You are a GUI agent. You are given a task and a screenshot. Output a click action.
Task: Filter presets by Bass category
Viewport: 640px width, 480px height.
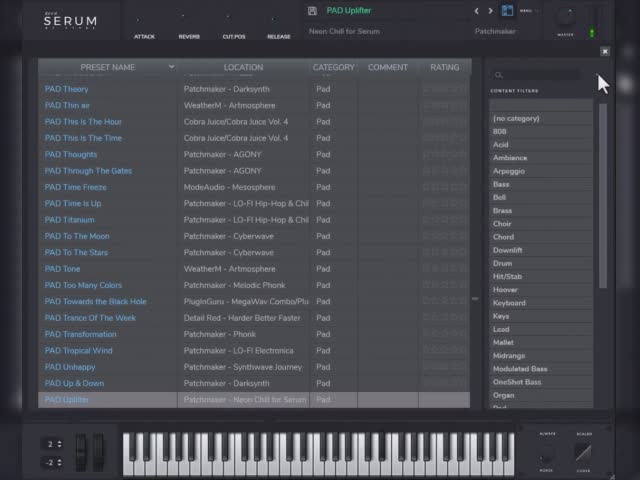(541, 184)
